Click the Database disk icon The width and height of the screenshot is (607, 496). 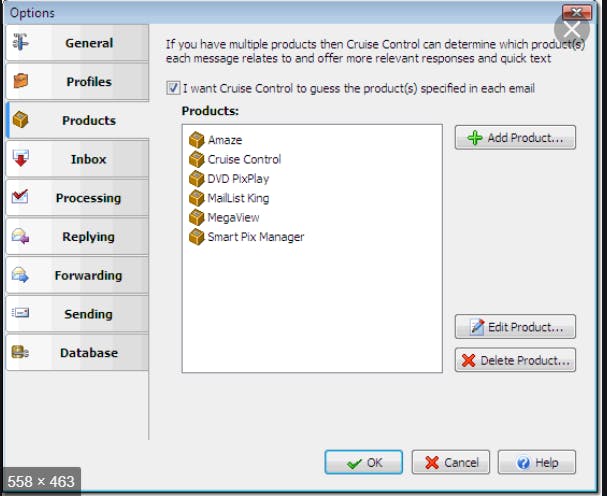click(x=20, y=352)
